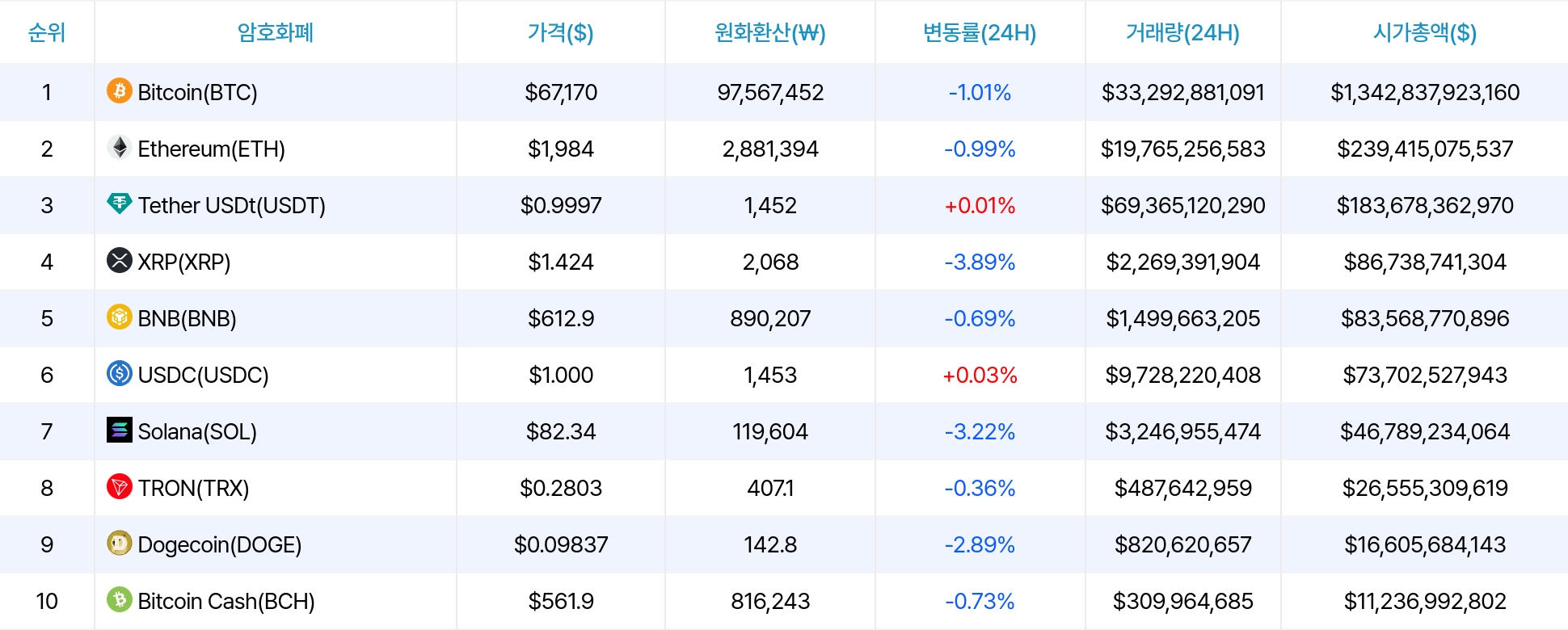1568x630 pixels.
Task: Sort by 가격($) column header
Action: [x=560, y=32]
